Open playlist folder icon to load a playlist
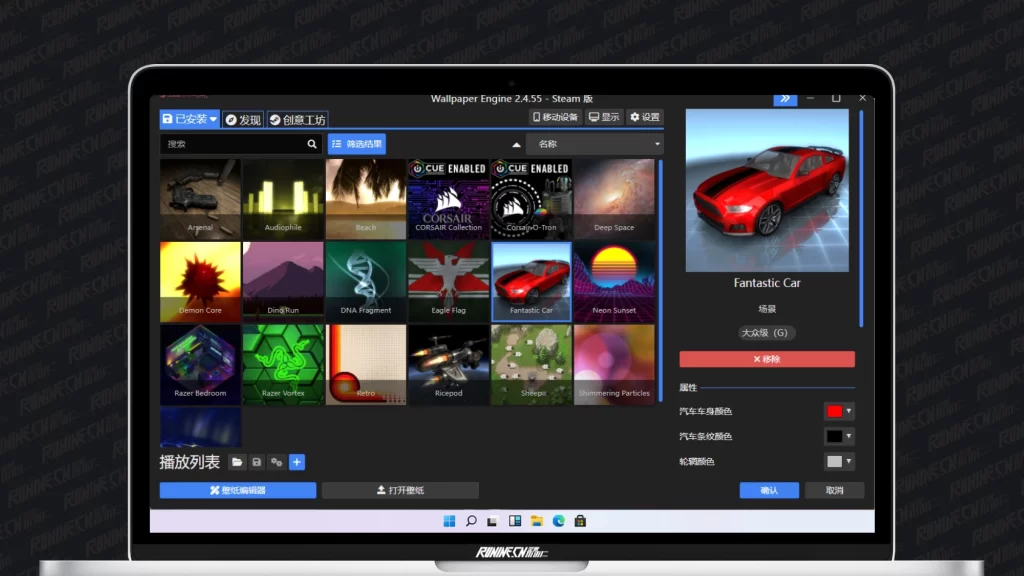The height and width of the screenshot is (576, 1024). coord(237,462)
